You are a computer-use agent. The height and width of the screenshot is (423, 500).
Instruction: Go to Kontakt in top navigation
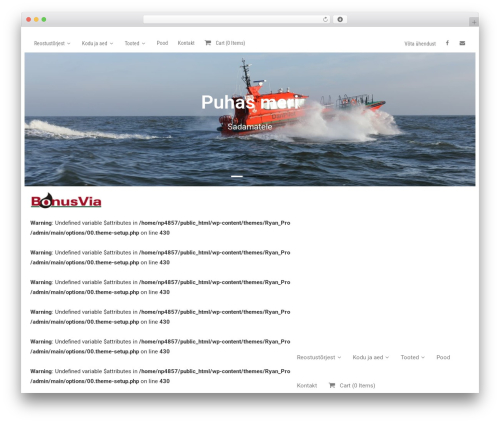click(186, 43)
